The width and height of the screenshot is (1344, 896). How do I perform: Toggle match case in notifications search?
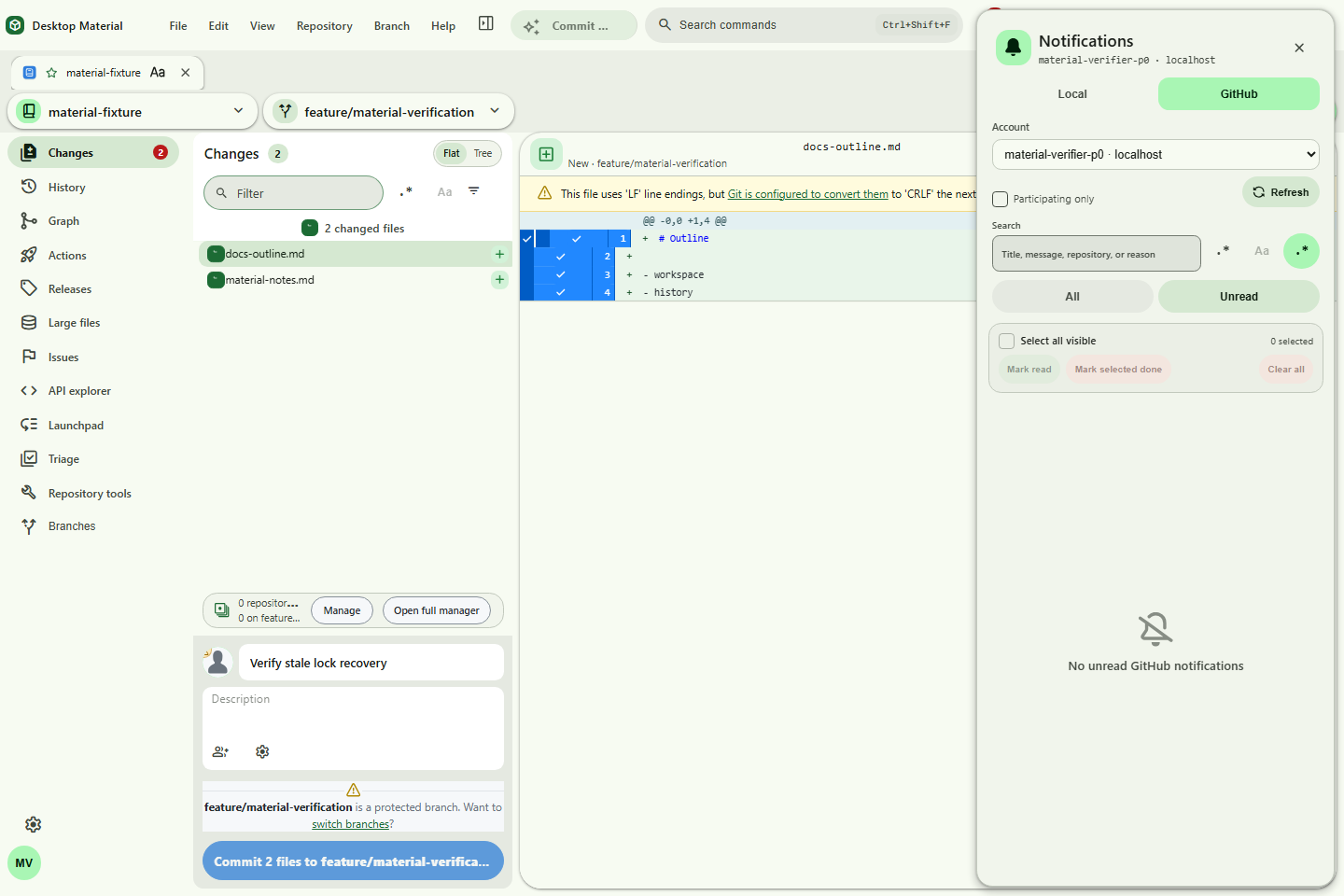coord(1262,251)
